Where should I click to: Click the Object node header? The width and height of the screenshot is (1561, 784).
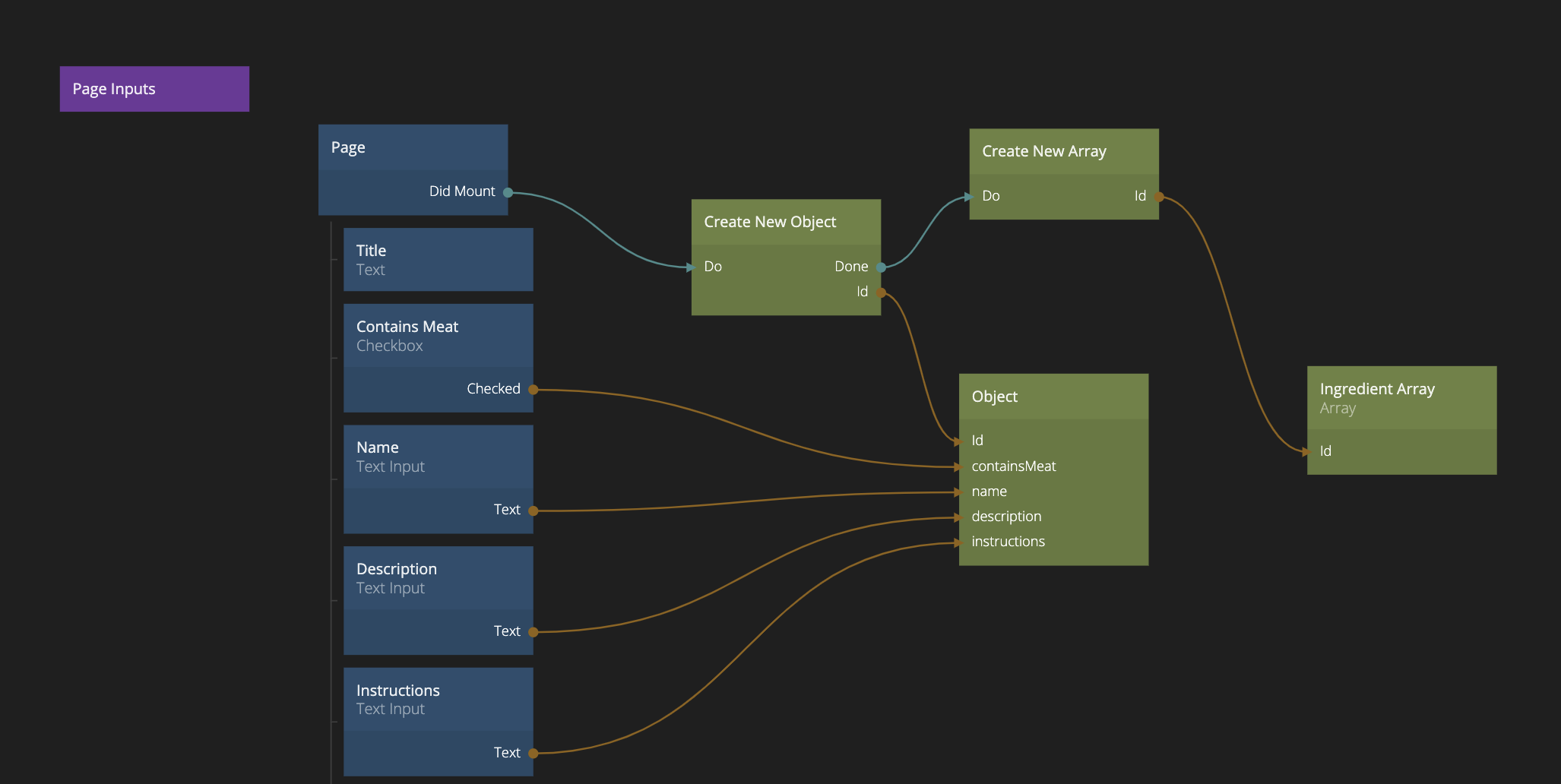(x=1053, y=397)
